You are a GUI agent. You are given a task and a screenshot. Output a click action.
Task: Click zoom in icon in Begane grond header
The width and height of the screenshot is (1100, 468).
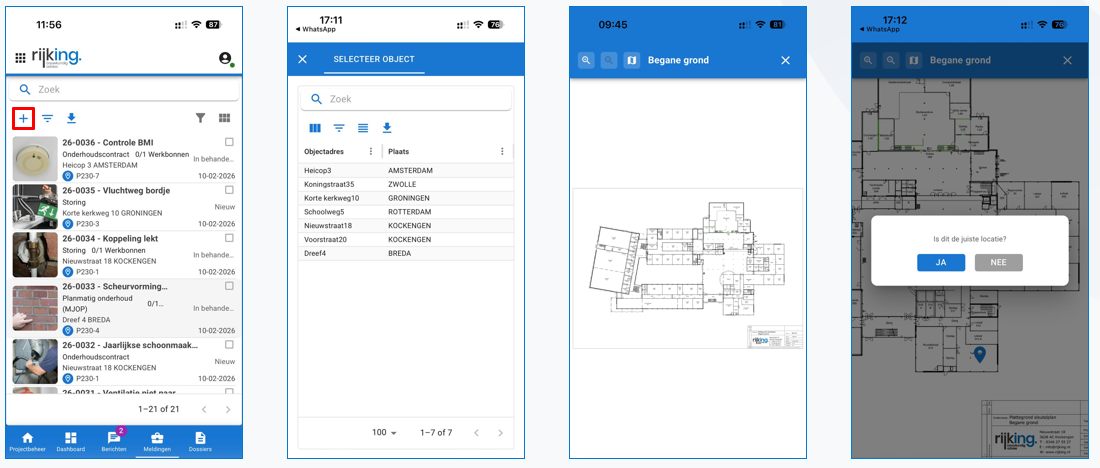585,60
